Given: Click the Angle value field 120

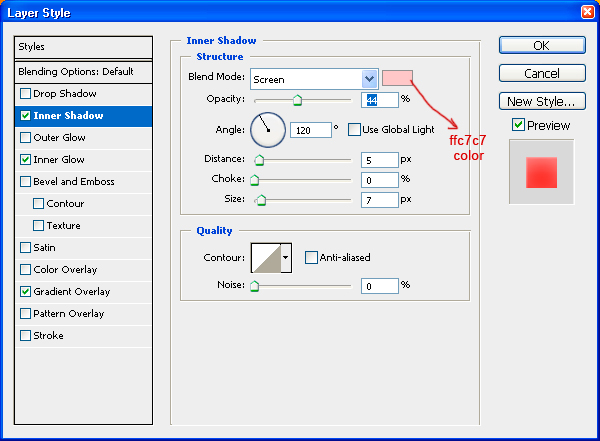Looking at the screenshot, I should [x=311, y=130].
